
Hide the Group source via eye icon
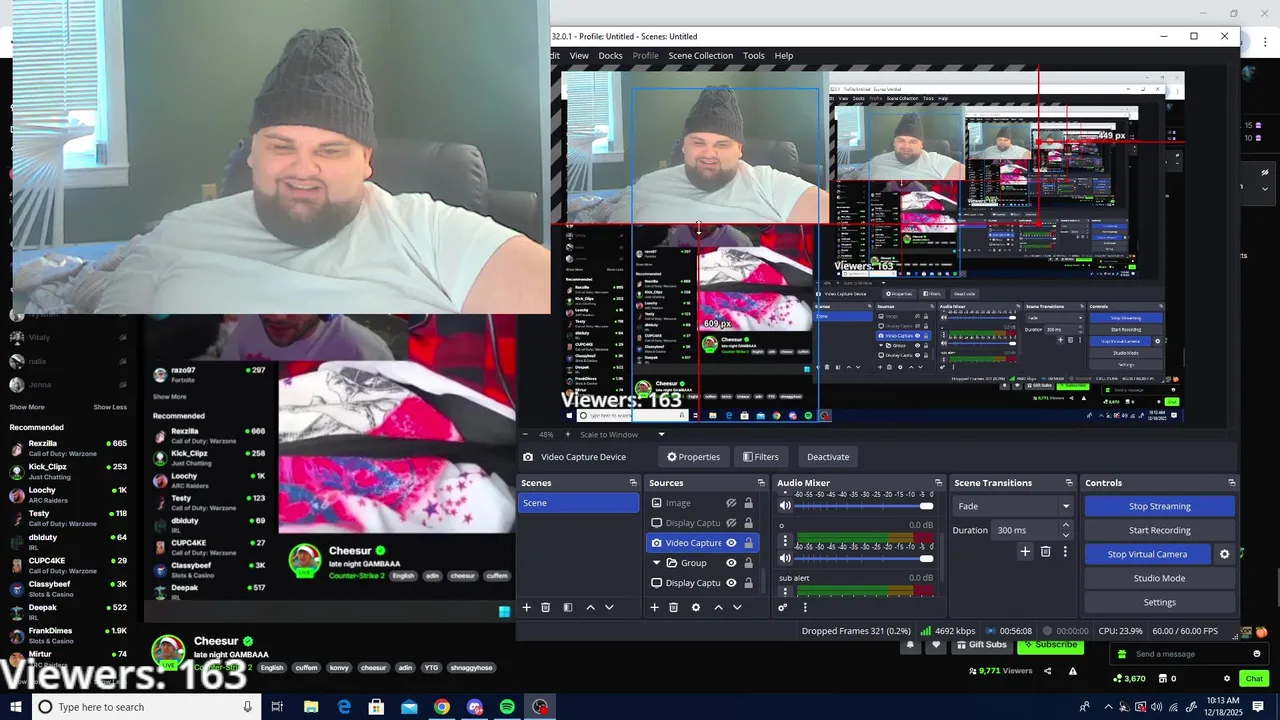click(x=731, y=563)
